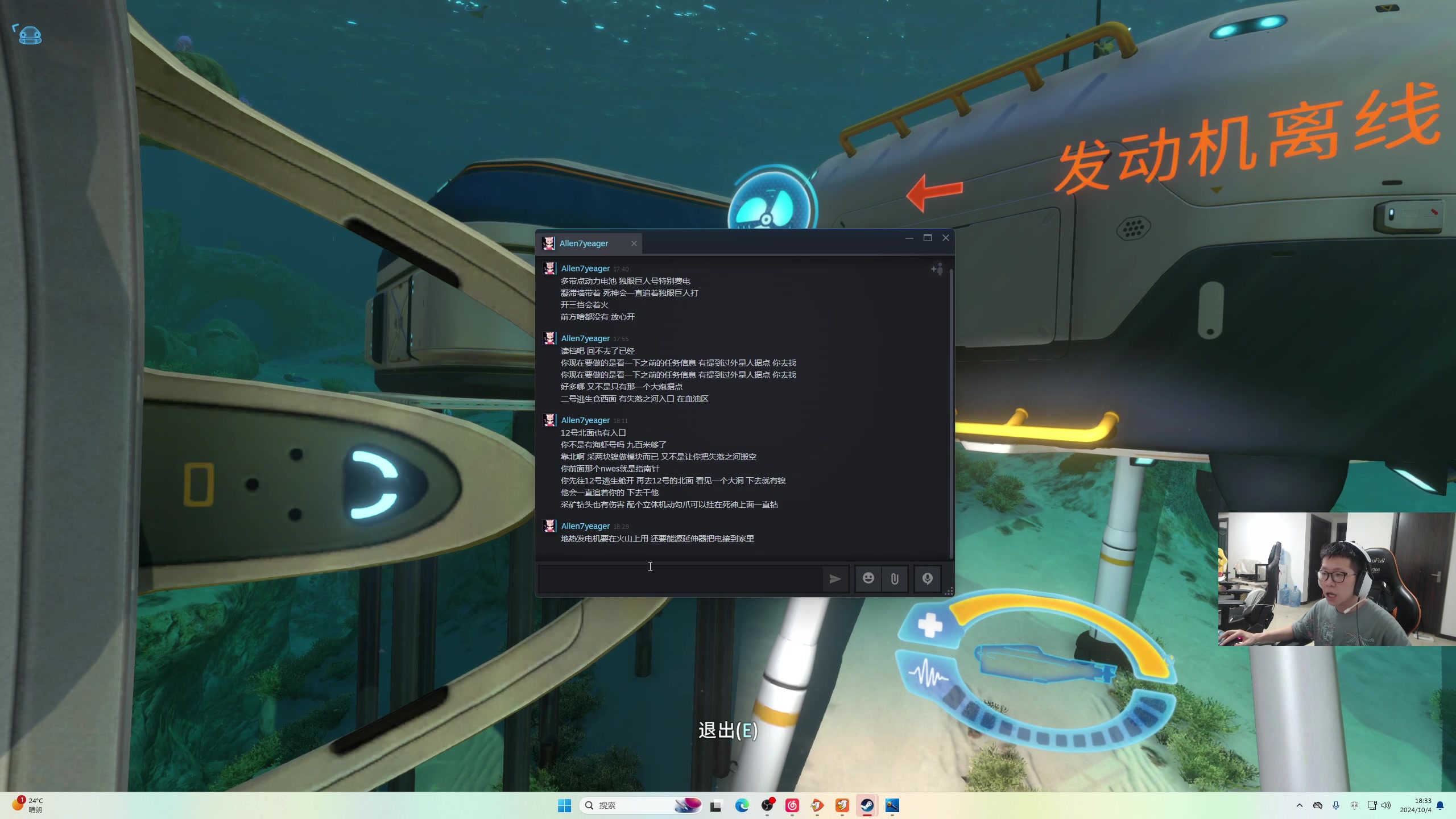Click Allen7yeager's name on the 17:55 message
1456x819 pixels.
point(585,338)
